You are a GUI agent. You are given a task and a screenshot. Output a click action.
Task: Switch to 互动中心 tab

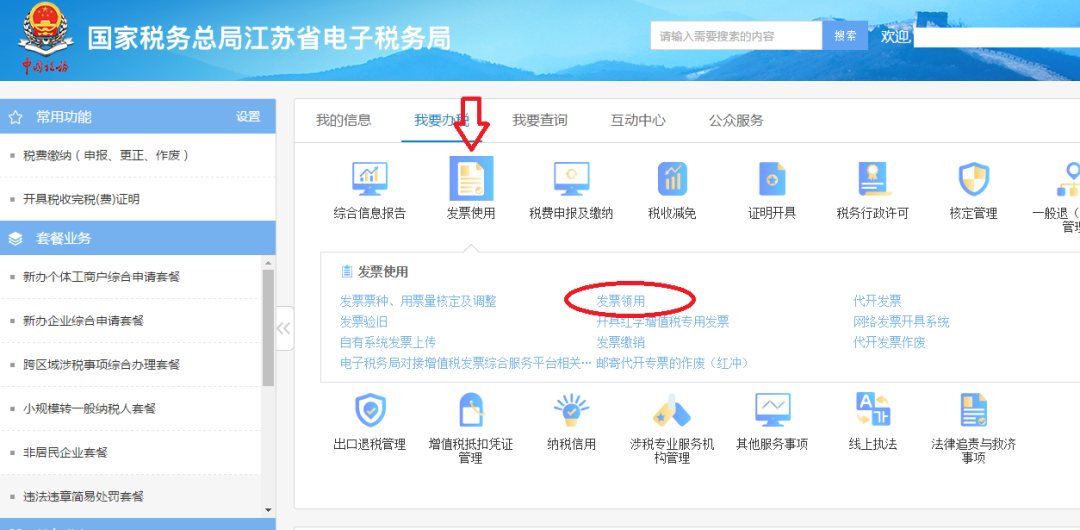pos(638,120)
